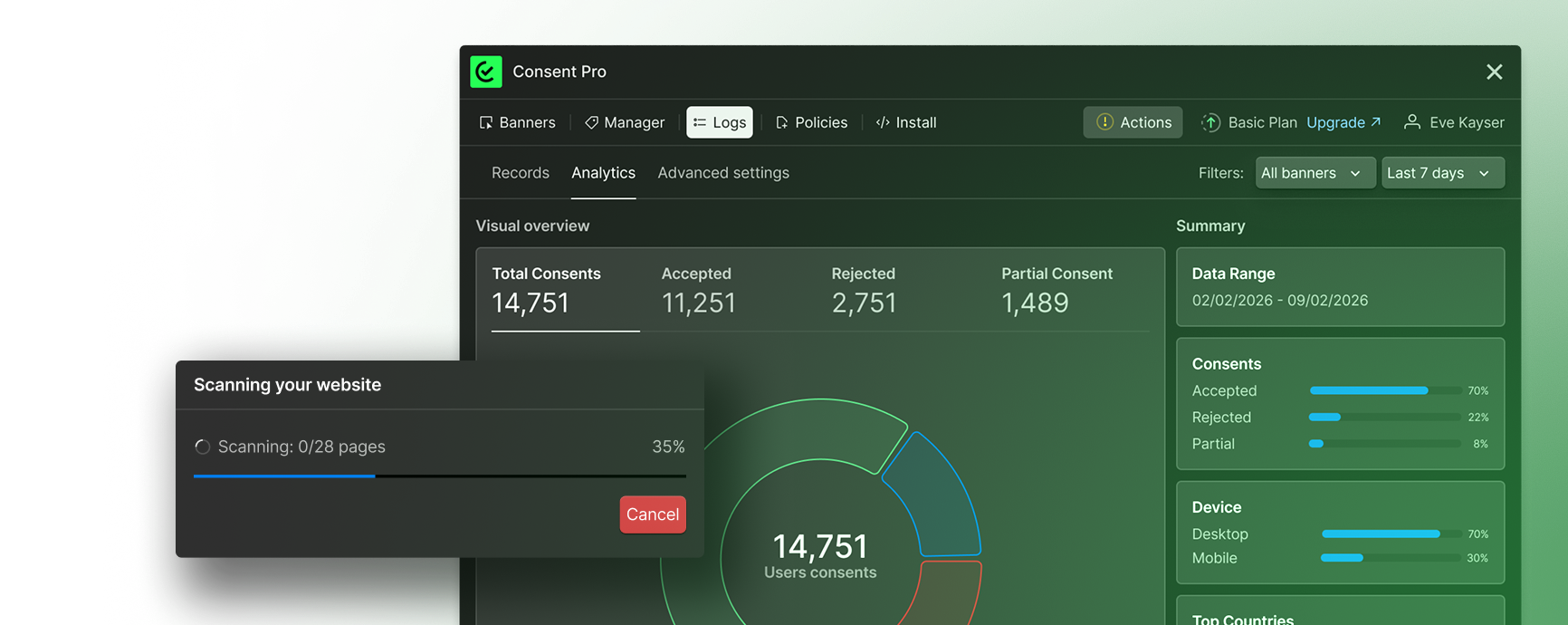The width and height of the screenshot is (1568, 625).
Task: Click the Summary heading
Action: (x=1210, y=226)
